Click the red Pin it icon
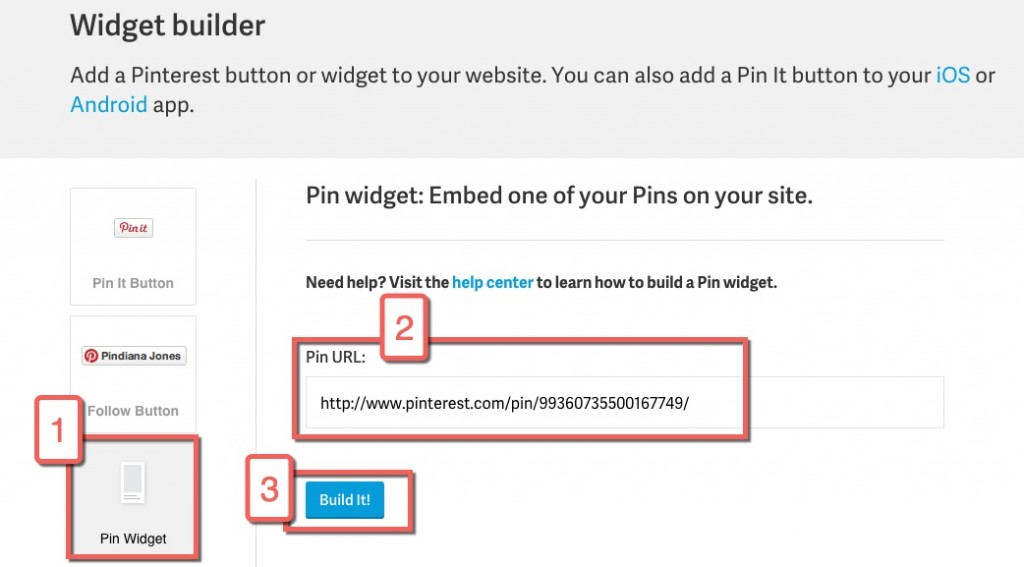This screenshot has width=1024, height=567. [x=133, y=228]
